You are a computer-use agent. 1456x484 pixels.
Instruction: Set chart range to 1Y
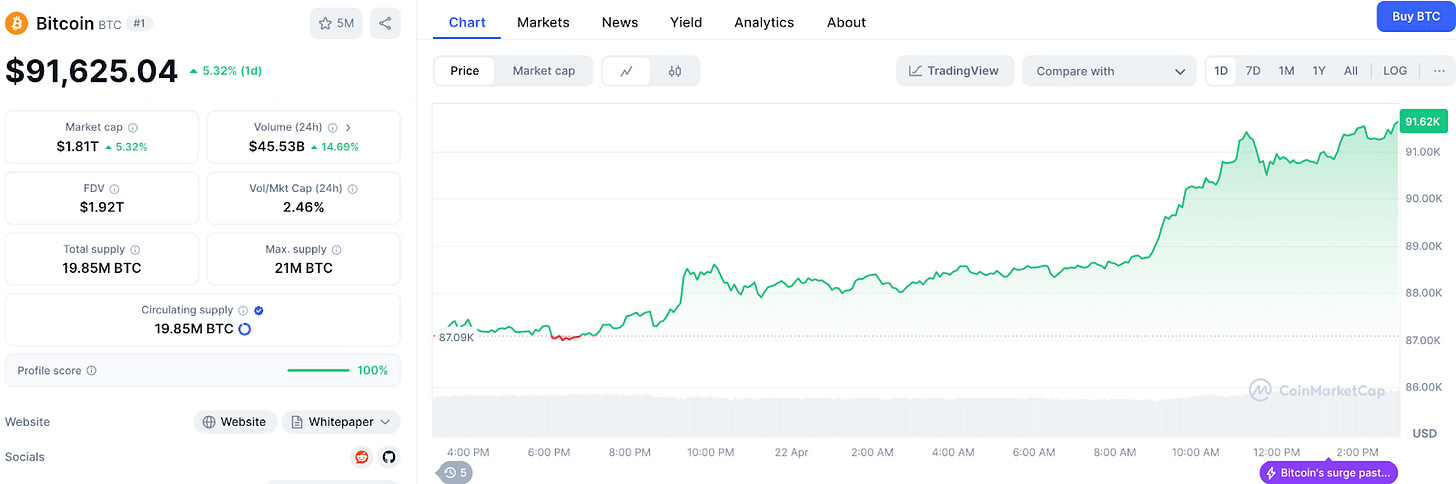tap(1319, 71)
